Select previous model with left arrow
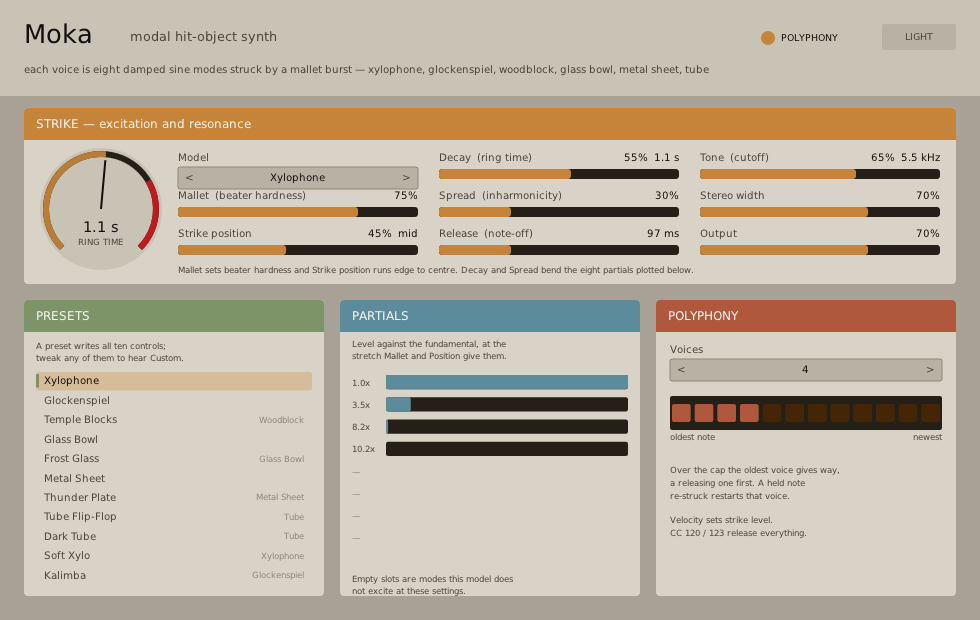The height and width of the screenshot is (620, 980). tap(189, 178)
